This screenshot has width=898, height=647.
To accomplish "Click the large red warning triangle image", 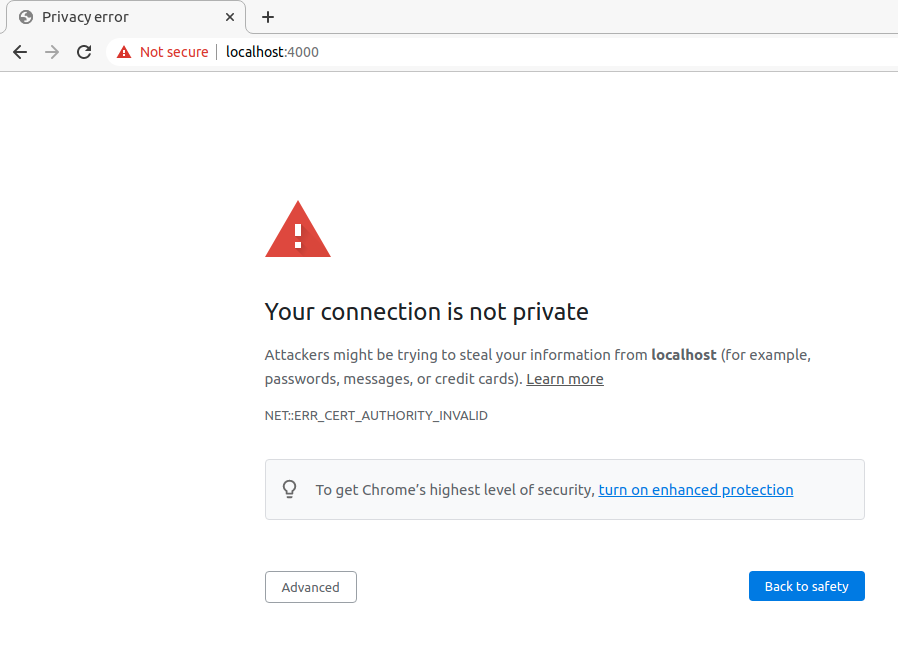I will click(298, 229).
